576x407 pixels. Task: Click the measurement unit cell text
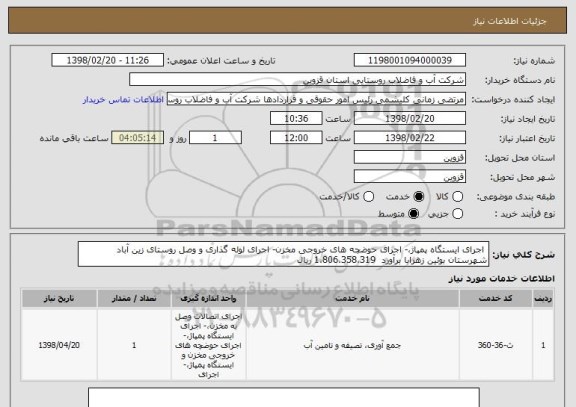(x=208, y=345)
